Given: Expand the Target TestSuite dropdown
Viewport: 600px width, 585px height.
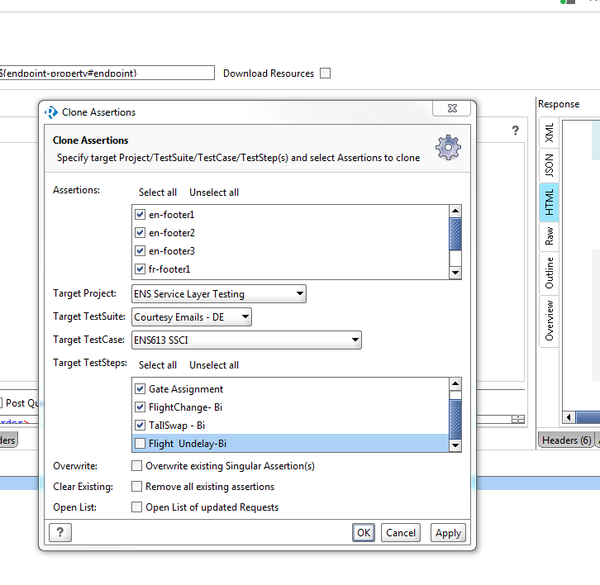Looking at the screenshot, I should 191,317.
